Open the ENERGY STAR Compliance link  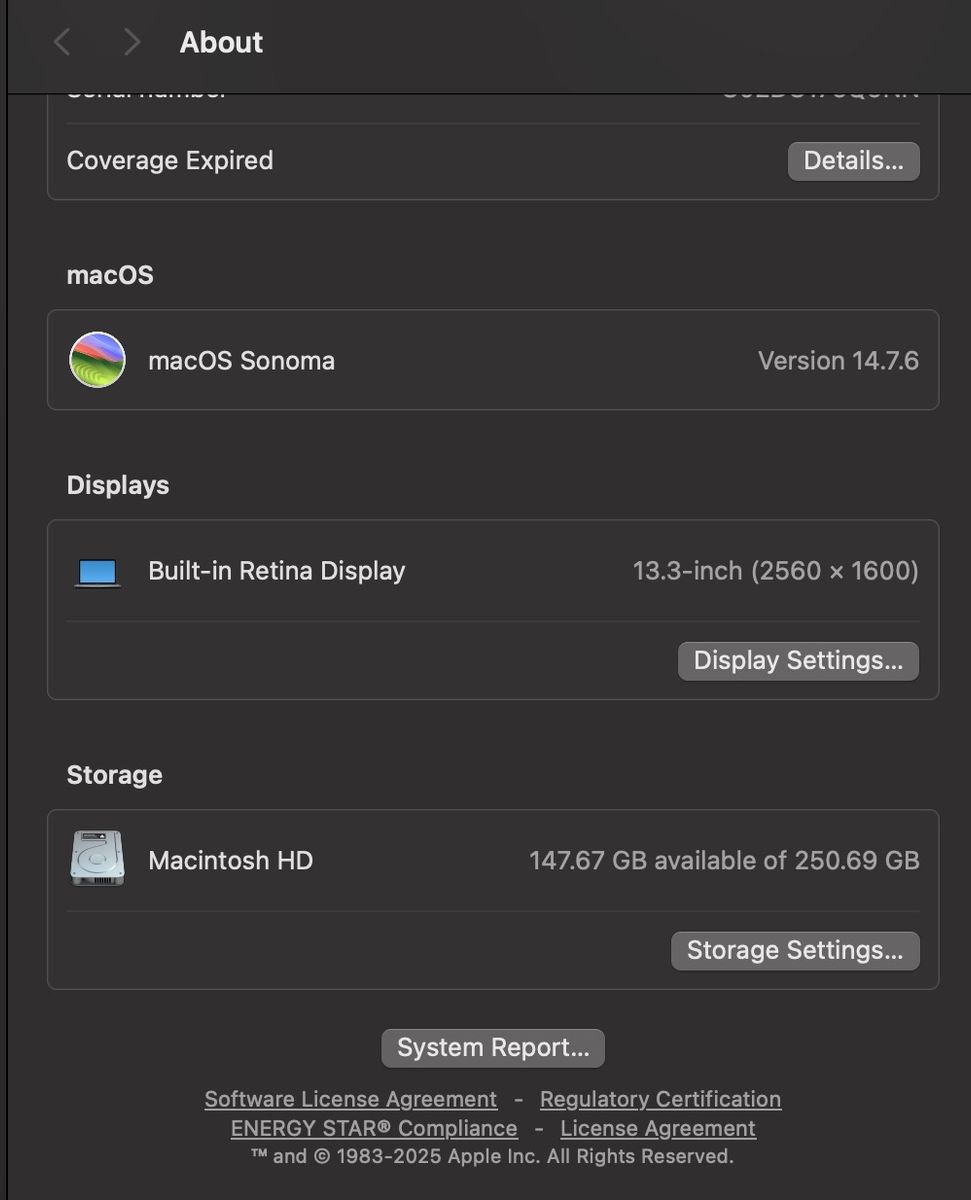374,1128
